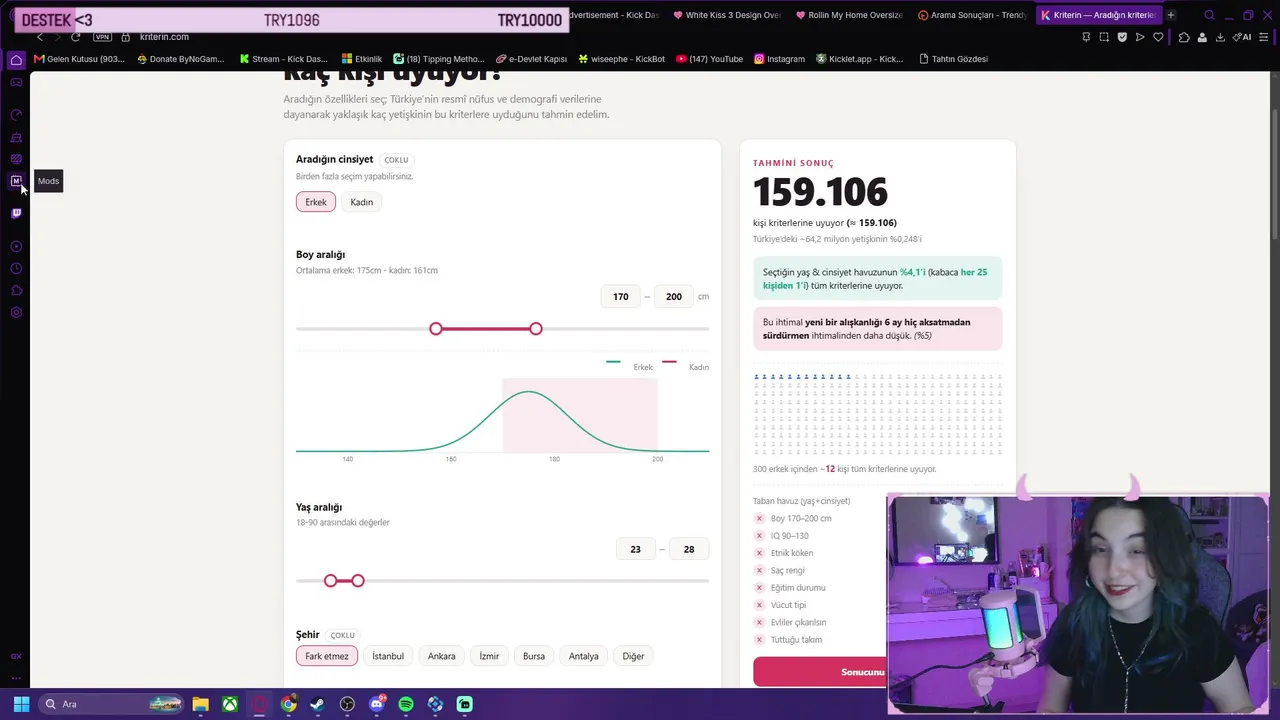The image size is (1280, 720).
Task: Open History clock icon in the sidebar
Action: coord(16,268)
